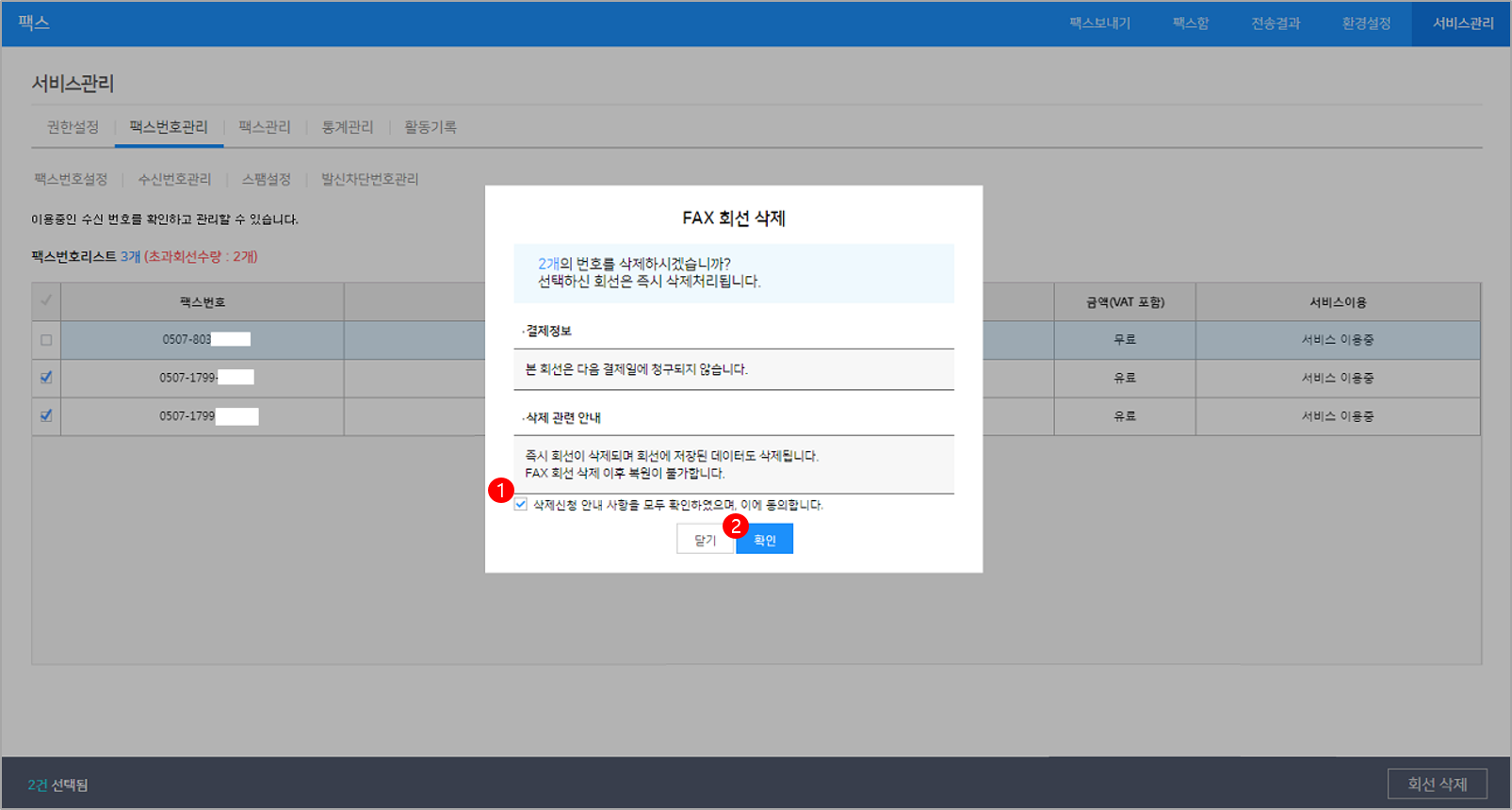Go to 발신차단번호관리 sub-tab
Screen dimensions: 1512x810
point(369,179)
